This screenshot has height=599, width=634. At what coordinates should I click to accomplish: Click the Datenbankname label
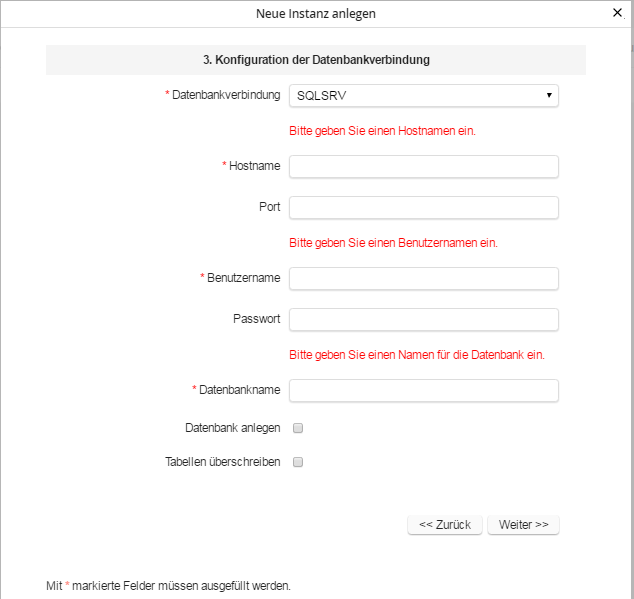pyautogui.click(x=239, y=390)
